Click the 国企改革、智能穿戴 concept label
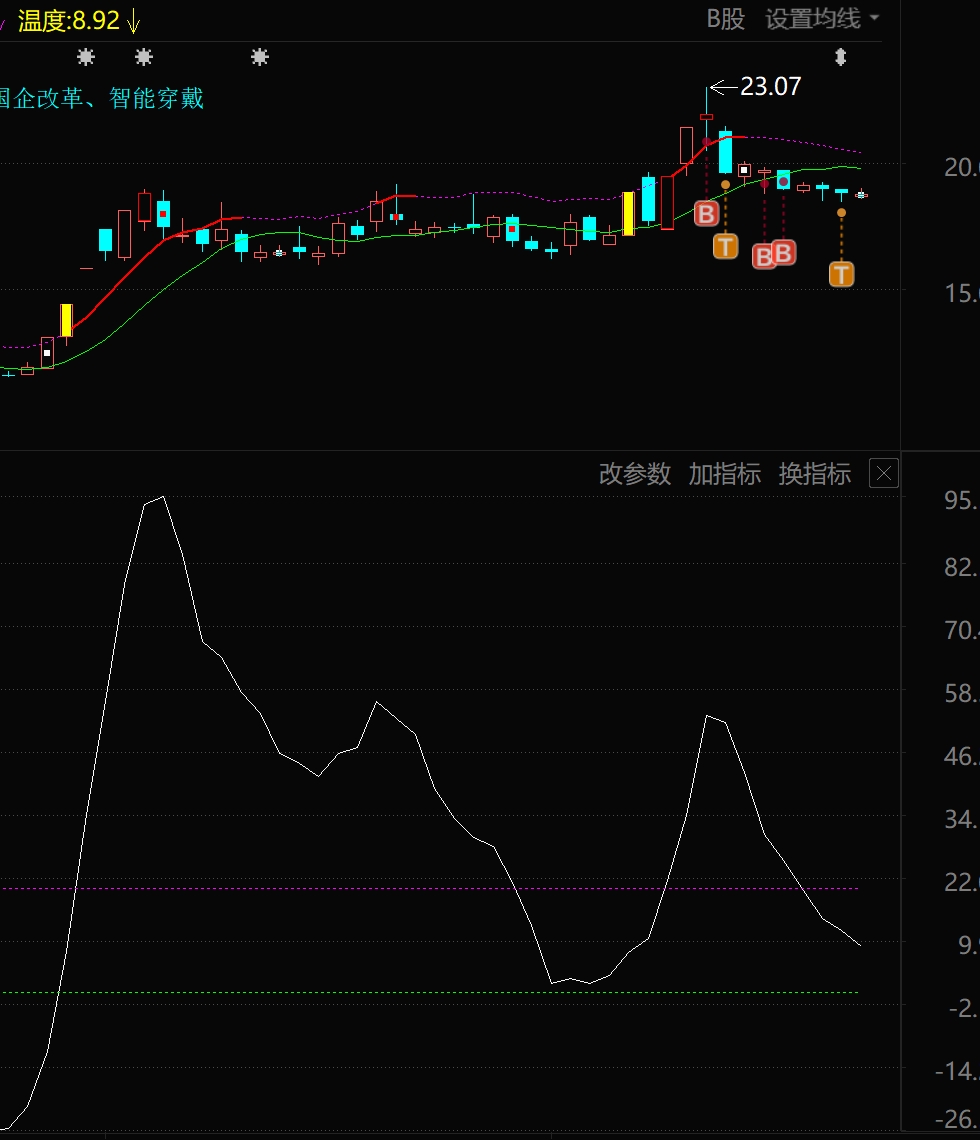980x1140 pixels. pyautogui.click(x=101, y=98)
